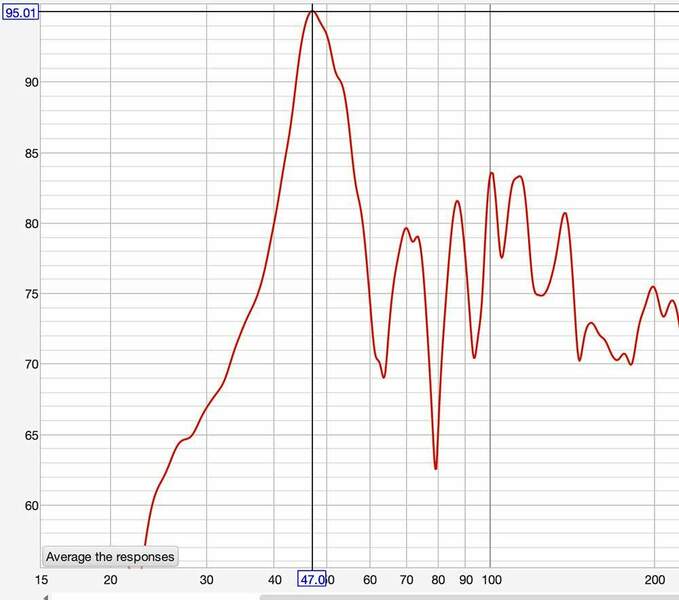679x600 pixels.
Task: Click the deepest null of the curve near 80 Hz
Action: pyautogui.click(x=436, y=468)
